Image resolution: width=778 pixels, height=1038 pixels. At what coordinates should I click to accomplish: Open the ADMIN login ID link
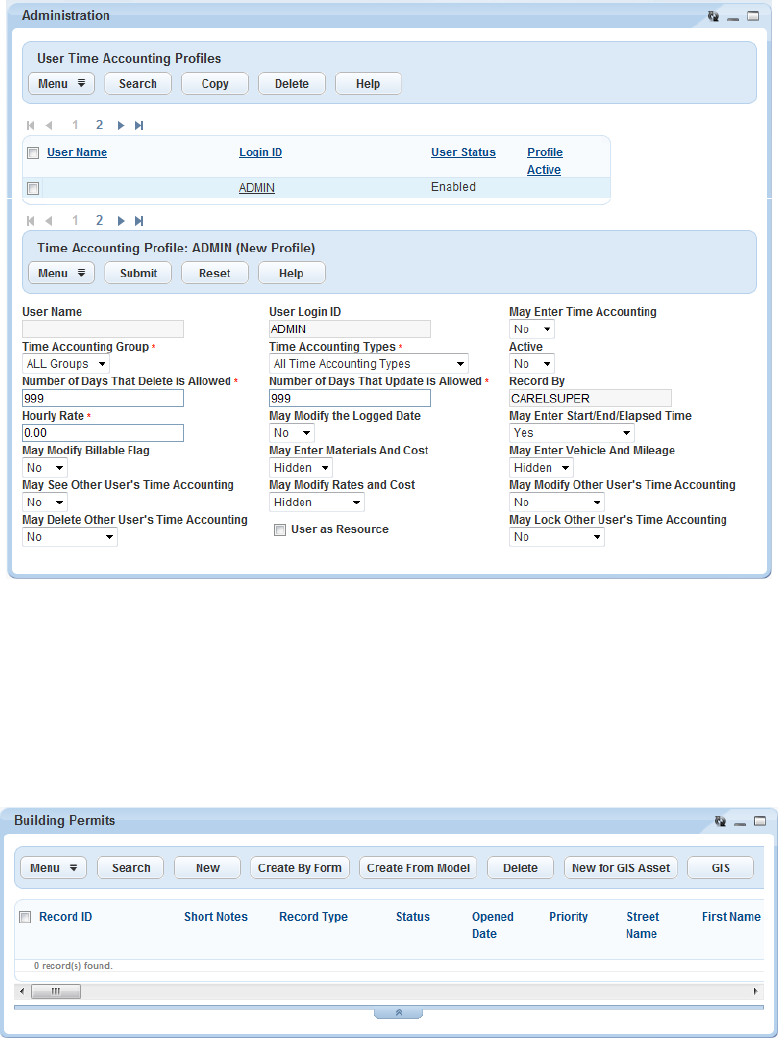tap(257, 188)
